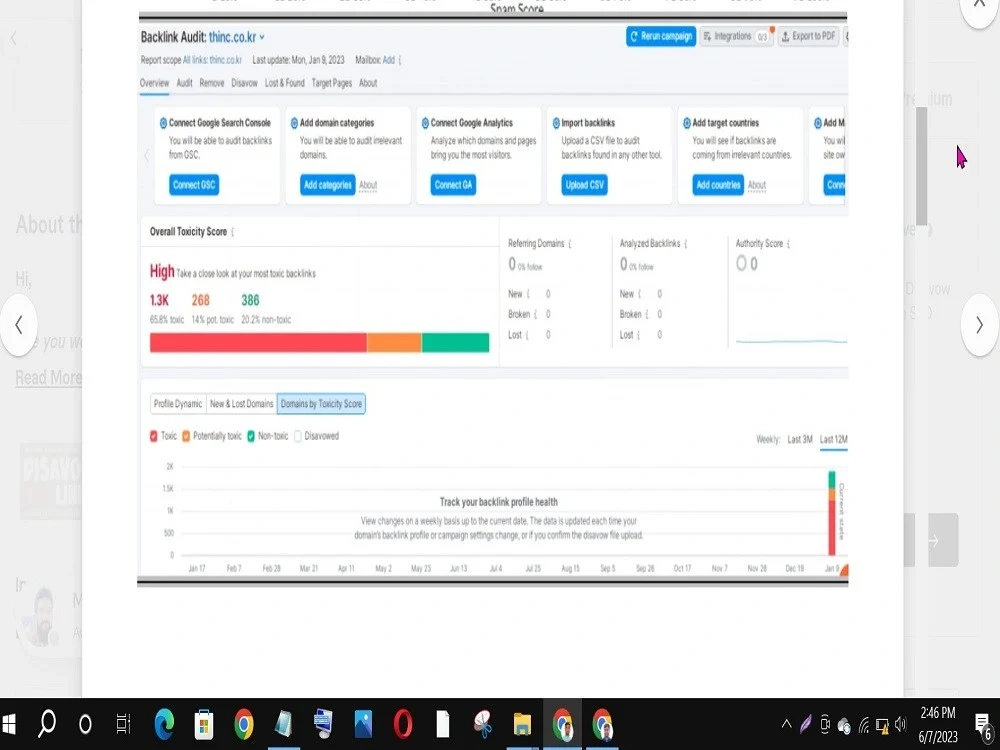Open Cortana circle on taskbar

pyautogui.click(x=85, y=724)
